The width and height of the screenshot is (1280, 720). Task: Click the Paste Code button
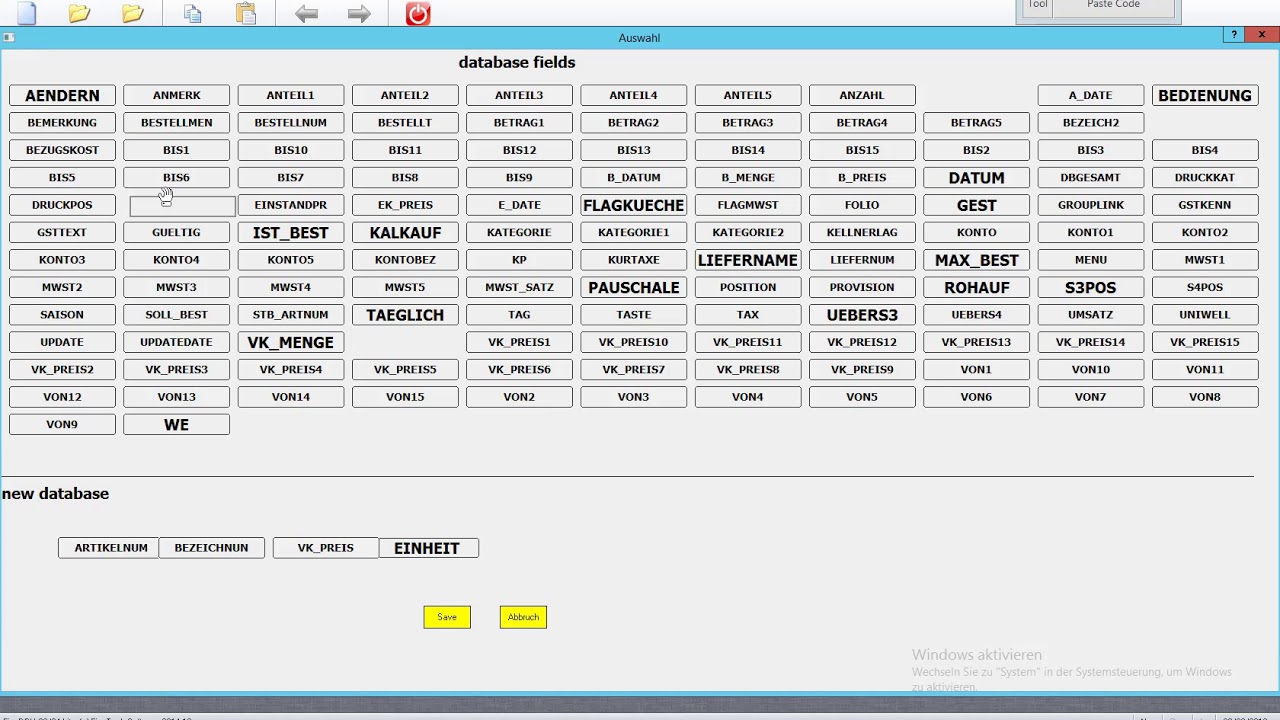pyautogui.click(x=1113, y=6)
